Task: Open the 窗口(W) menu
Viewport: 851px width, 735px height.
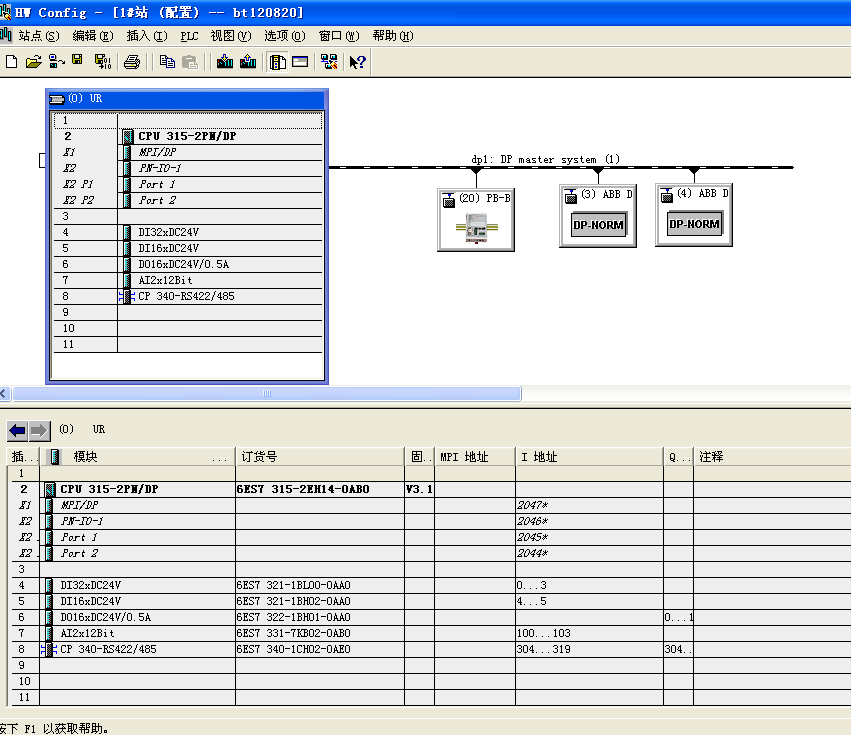Action: [x=339, y=36]
